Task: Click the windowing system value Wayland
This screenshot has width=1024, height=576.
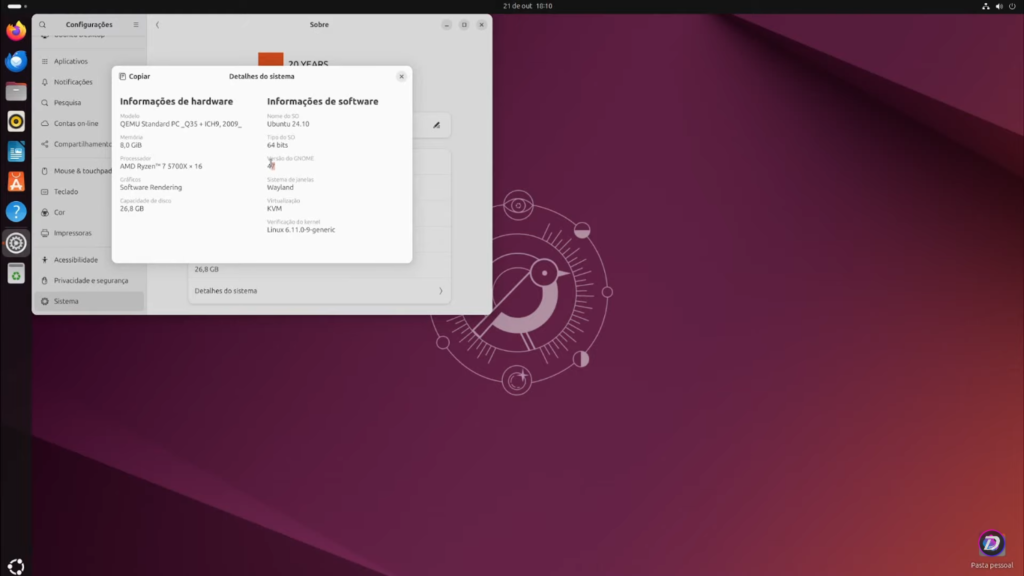Action: (x=280, y=187)
